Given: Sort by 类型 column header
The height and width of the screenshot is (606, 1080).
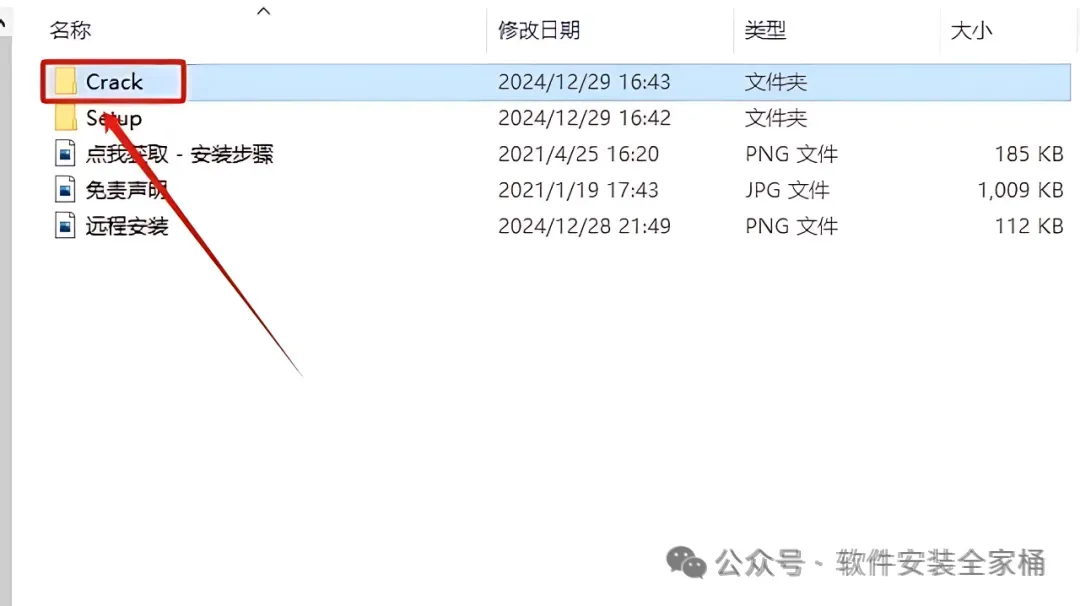Looking at the screenshot, I should tap(765, 30).
